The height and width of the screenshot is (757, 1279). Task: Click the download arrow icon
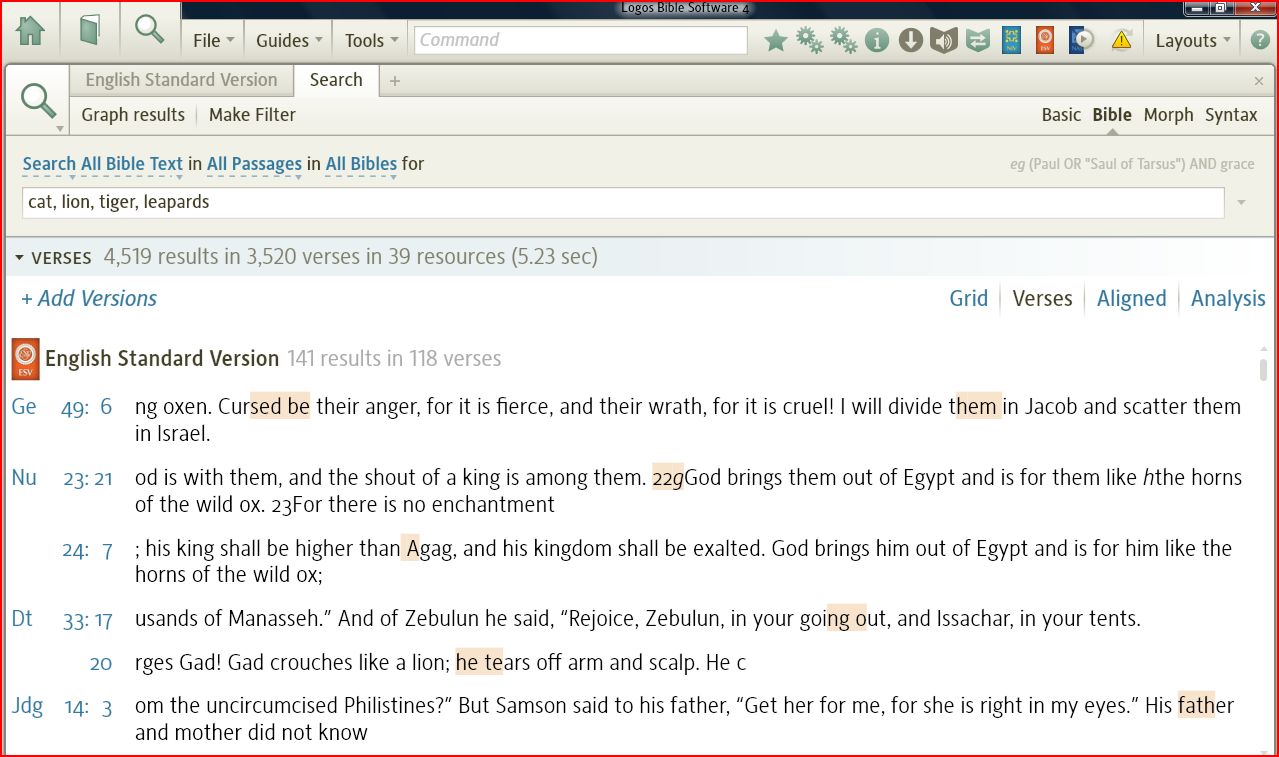910,40
